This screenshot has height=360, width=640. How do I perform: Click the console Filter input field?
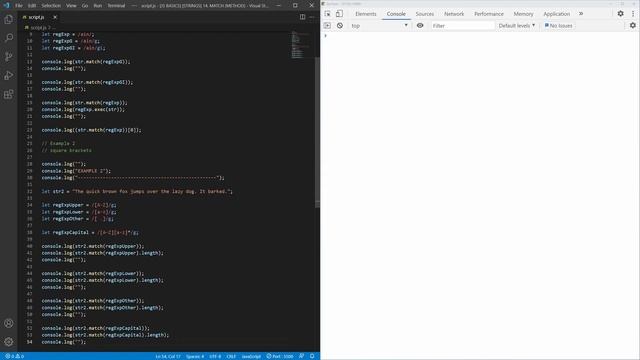pos(463,26)
